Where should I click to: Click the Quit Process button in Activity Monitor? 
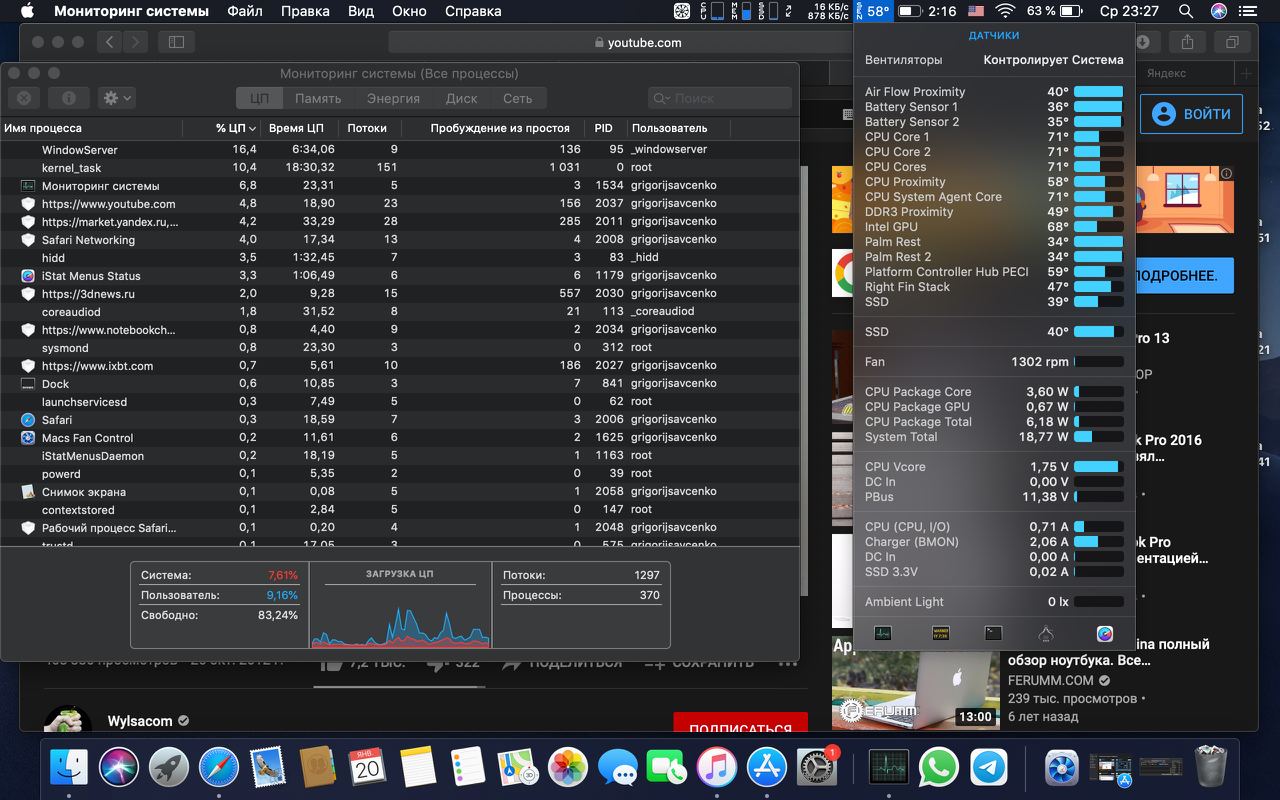point(23,98)
